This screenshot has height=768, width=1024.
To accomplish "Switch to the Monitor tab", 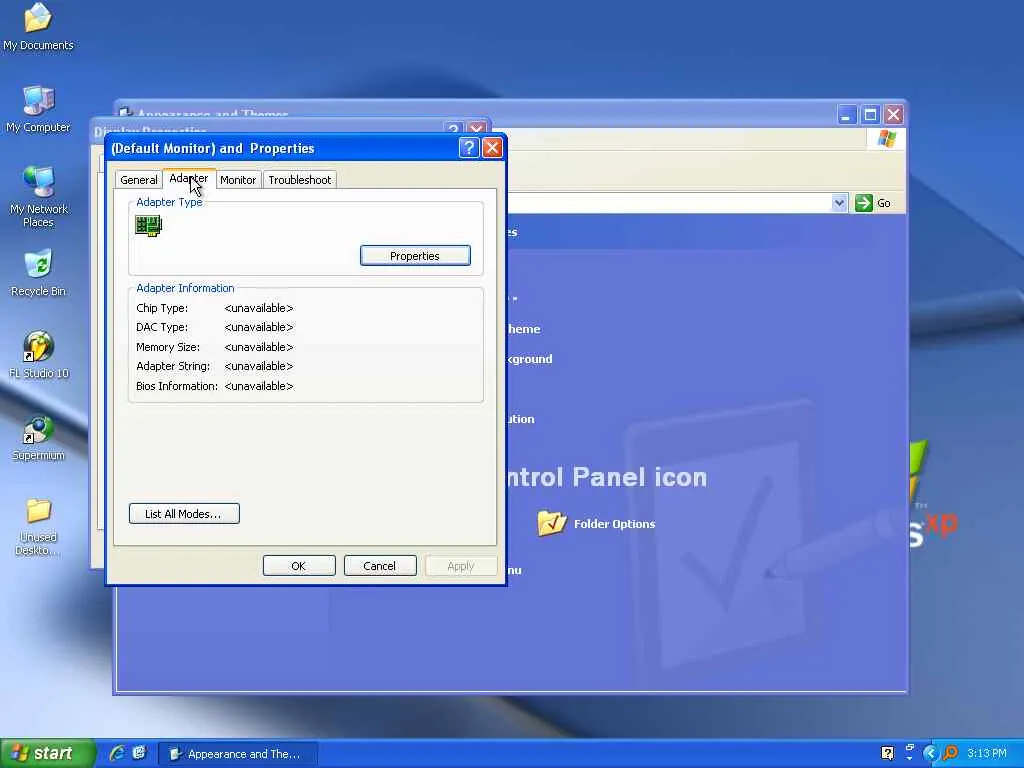I will (x=238, y=180).
